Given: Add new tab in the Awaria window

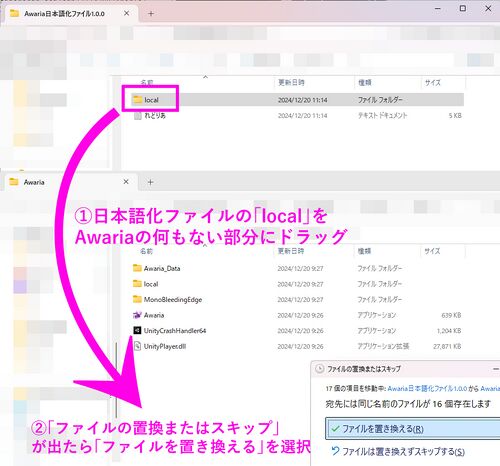Looking at the screenshot, I should (150, 182).
